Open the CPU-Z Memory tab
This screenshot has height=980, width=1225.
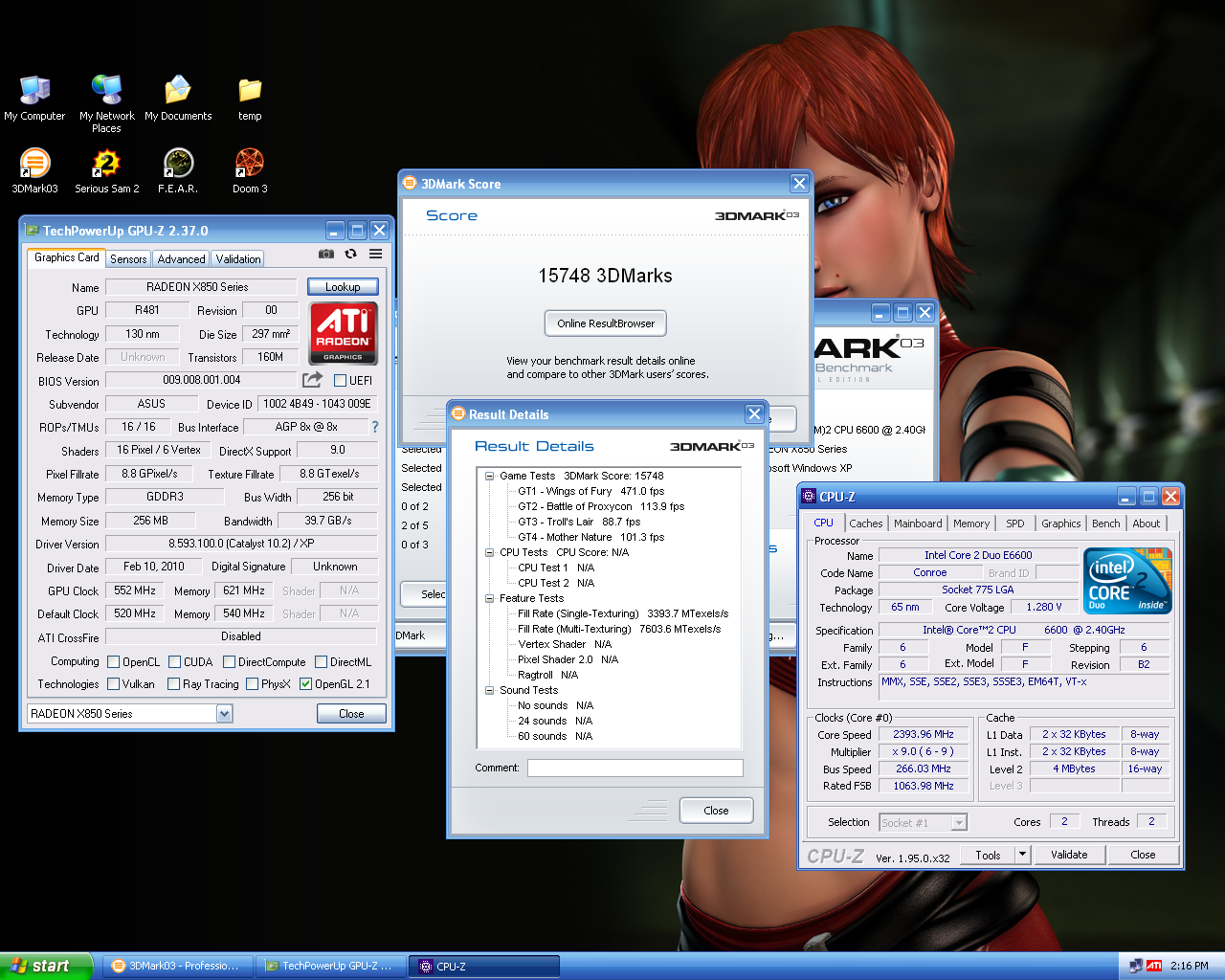point(971,523)
